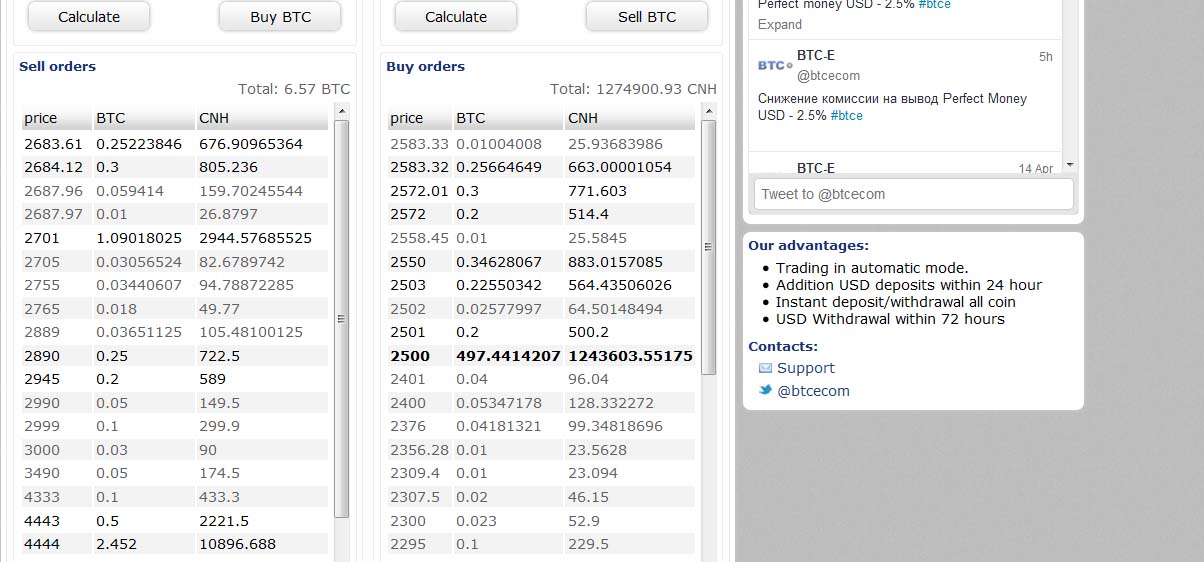Click the 2944.57685525 CNH value
This screenshot has height=562, width=1204.
(x=255, y=238)
